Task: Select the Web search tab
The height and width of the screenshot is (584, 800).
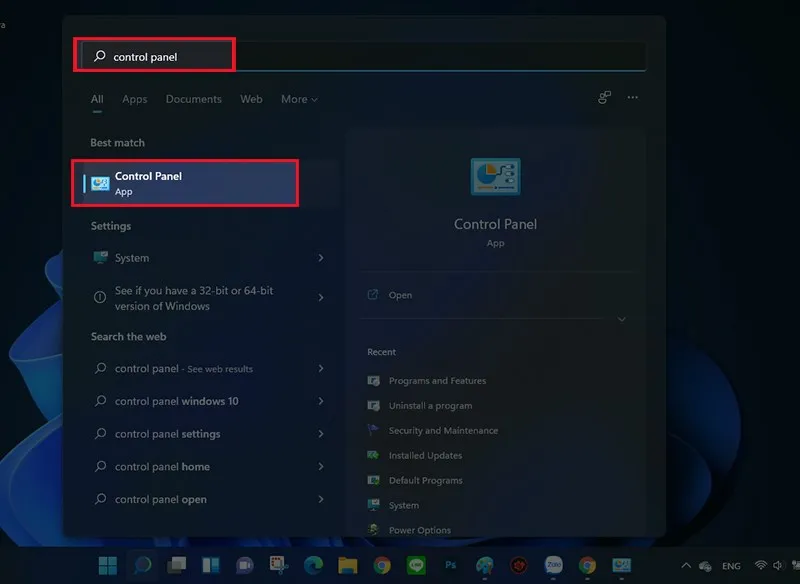Action: point(251,99)
